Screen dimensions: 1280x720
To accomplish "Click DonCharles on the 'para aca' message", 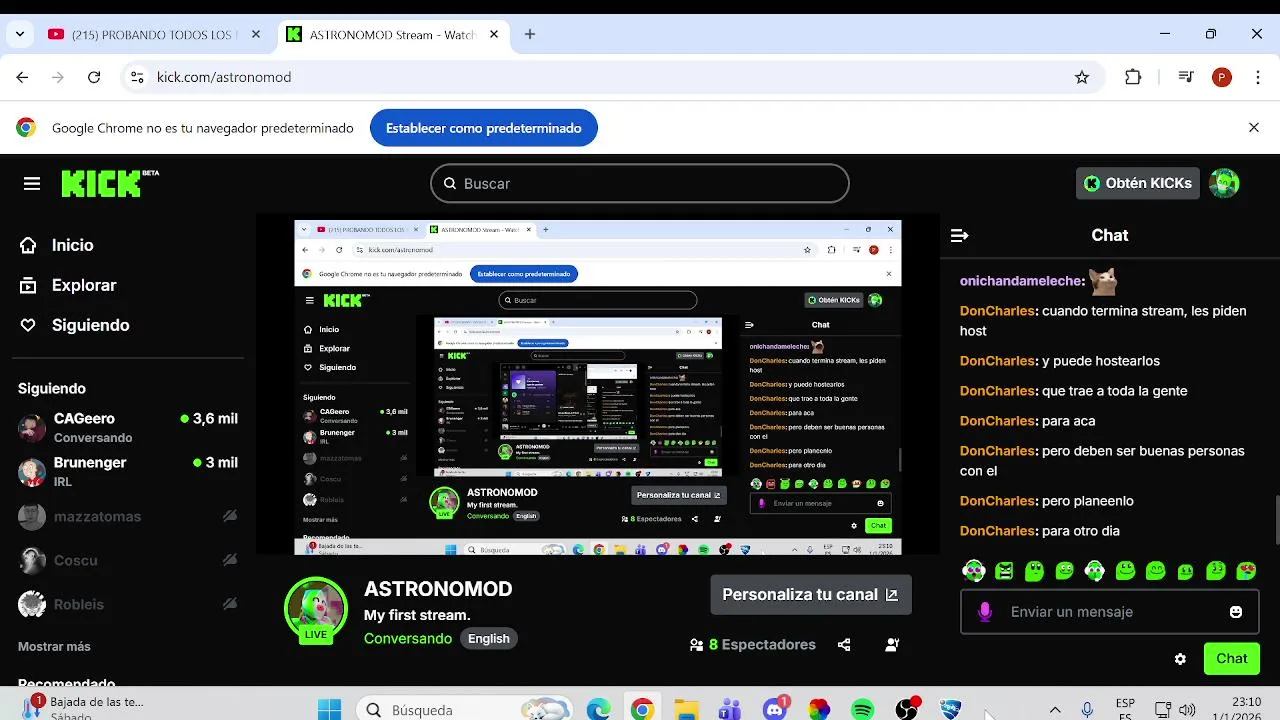I will 997,421.
